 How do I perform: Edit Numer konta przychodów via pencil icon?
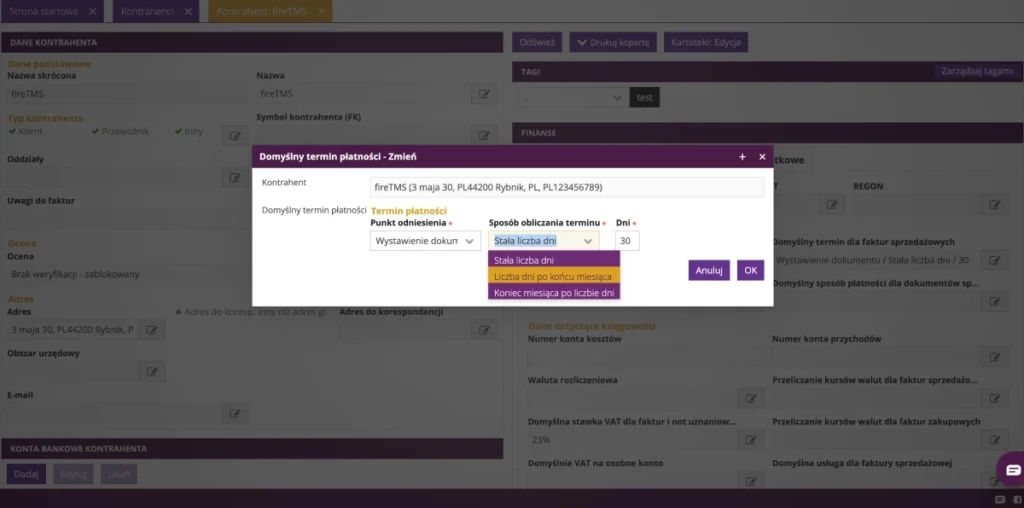coord(994,357)
